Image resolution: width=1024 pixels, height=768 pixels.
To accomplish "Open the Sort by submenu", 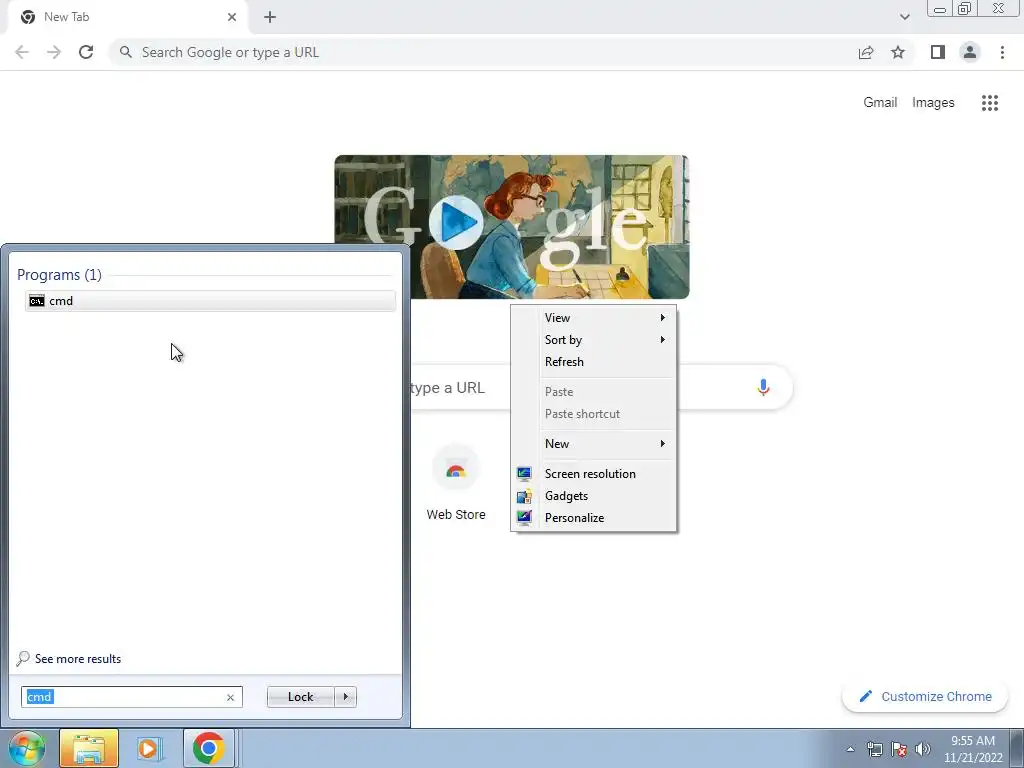I will pos(594,340).
